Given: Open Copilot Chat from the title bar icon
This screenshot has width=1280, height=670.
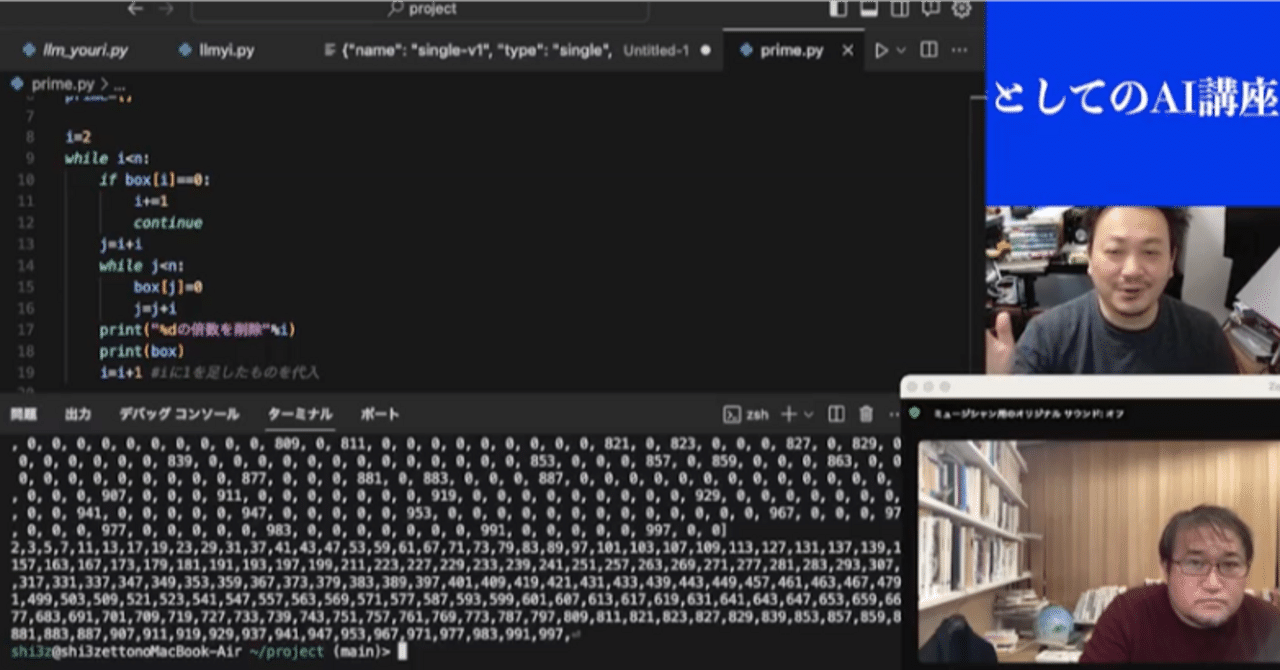Looking at the screenshot, I should click(930, 8).
